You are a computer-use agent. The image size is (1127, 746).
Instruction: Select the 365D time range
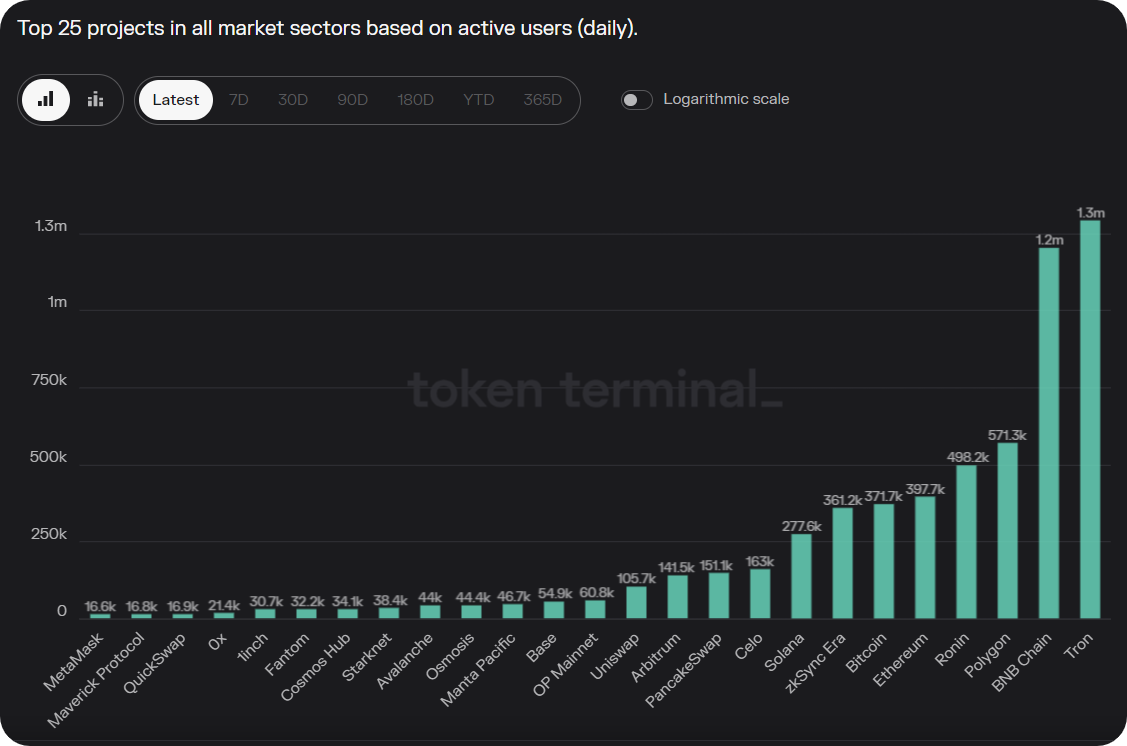point(543,100)
